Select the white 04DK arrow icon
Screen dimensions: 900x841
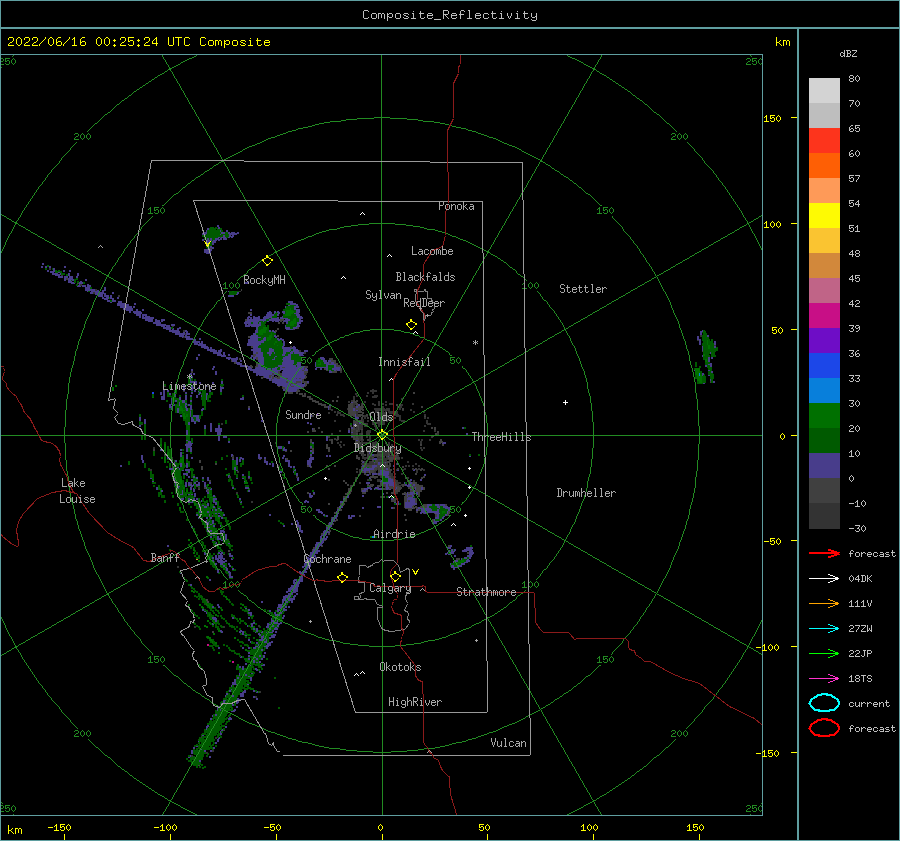coord(824,578)
